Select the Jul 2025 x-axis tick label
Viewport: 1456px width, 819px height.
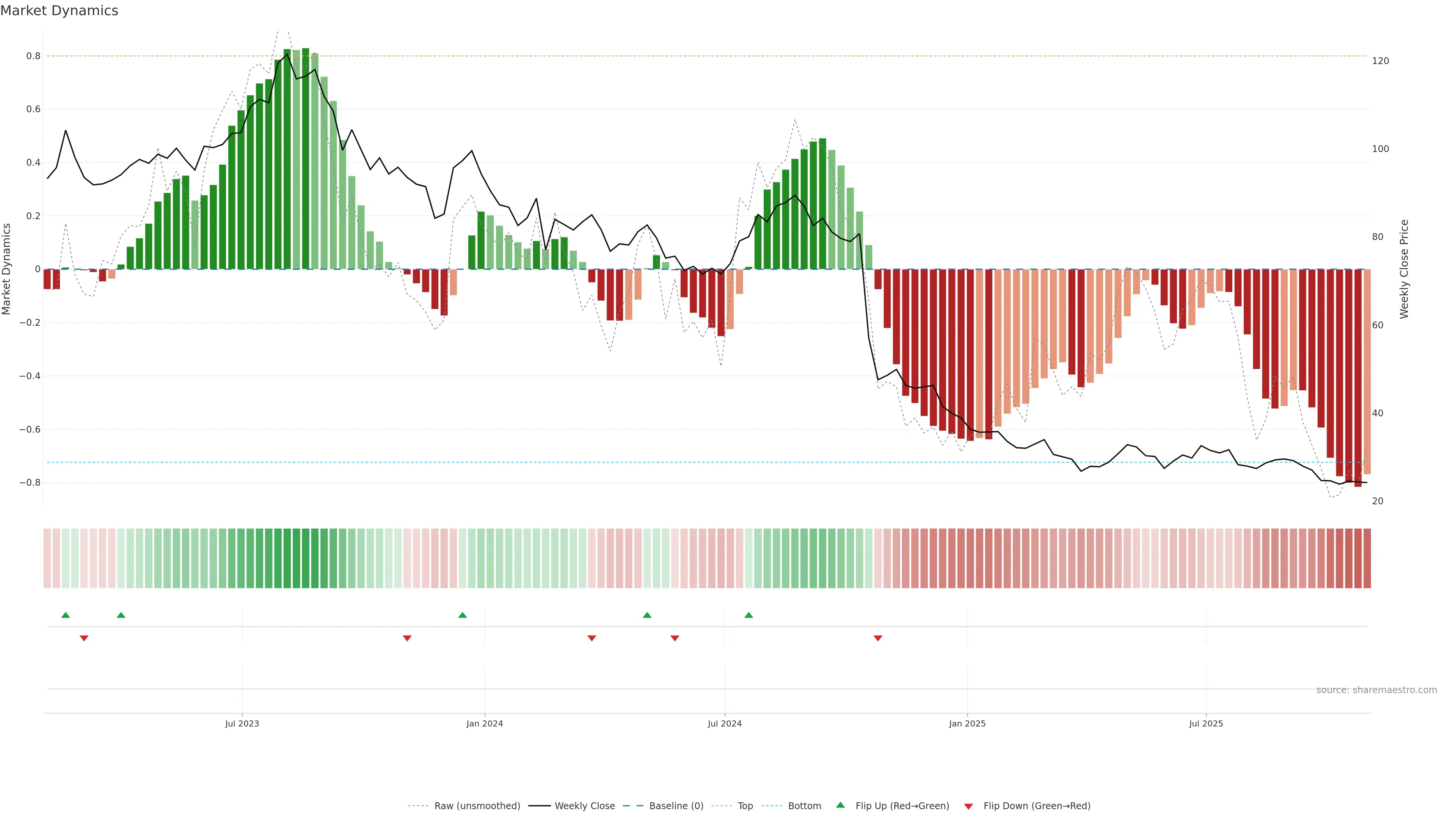[x=1206, y=723]
